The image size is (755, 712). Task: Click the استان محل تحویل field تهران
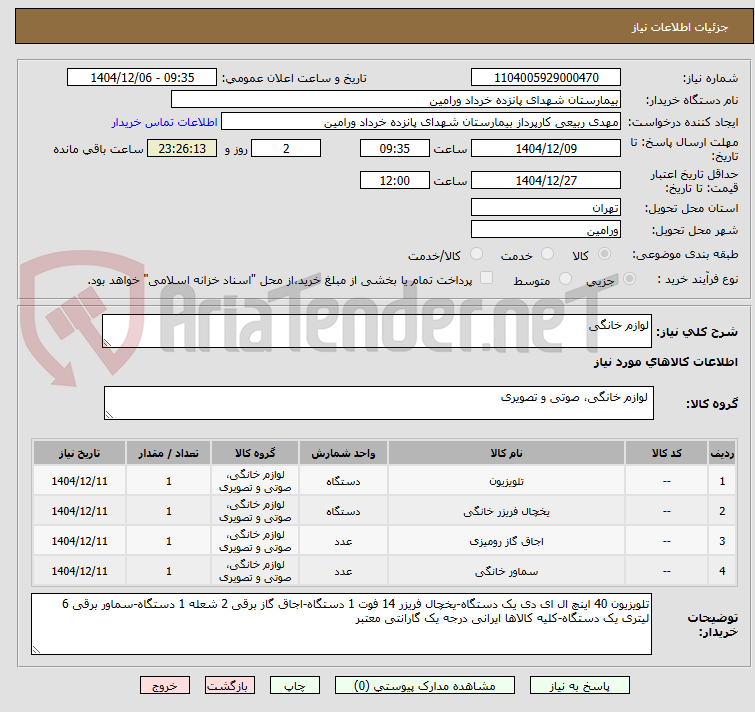(x=546, y=207)
